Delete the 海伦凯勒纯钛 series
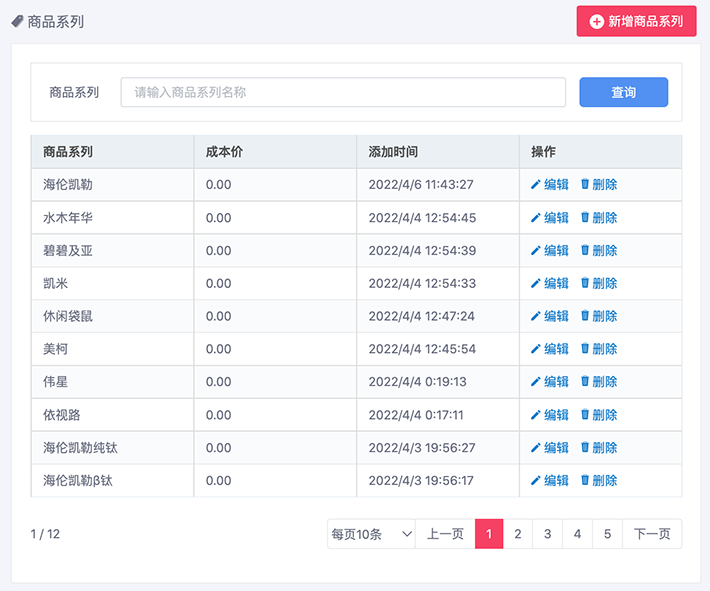 click(x=599, y=448)
